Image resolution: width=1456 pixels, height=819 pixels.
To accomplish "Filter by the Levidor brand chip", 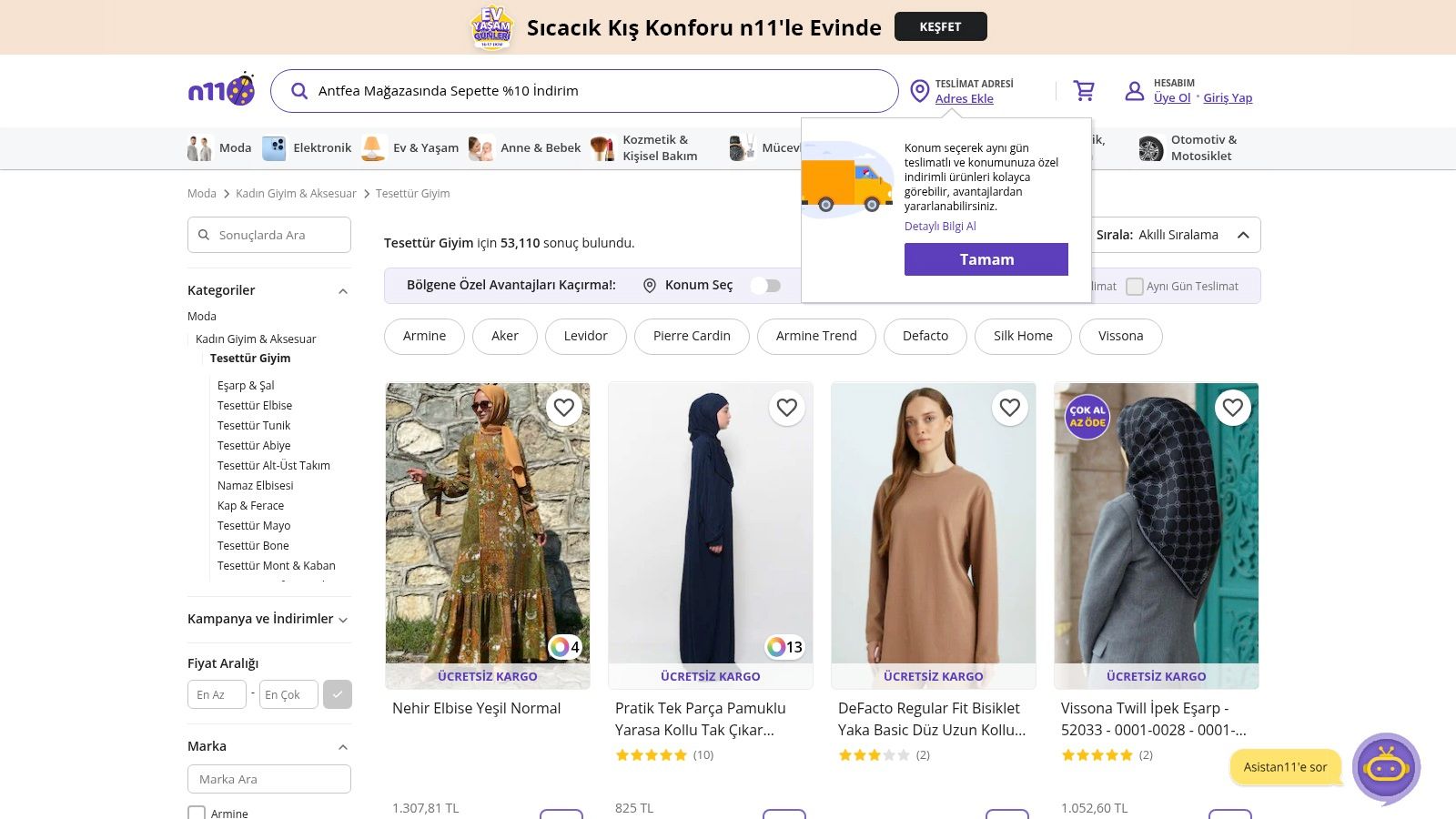I will (585, 336).
